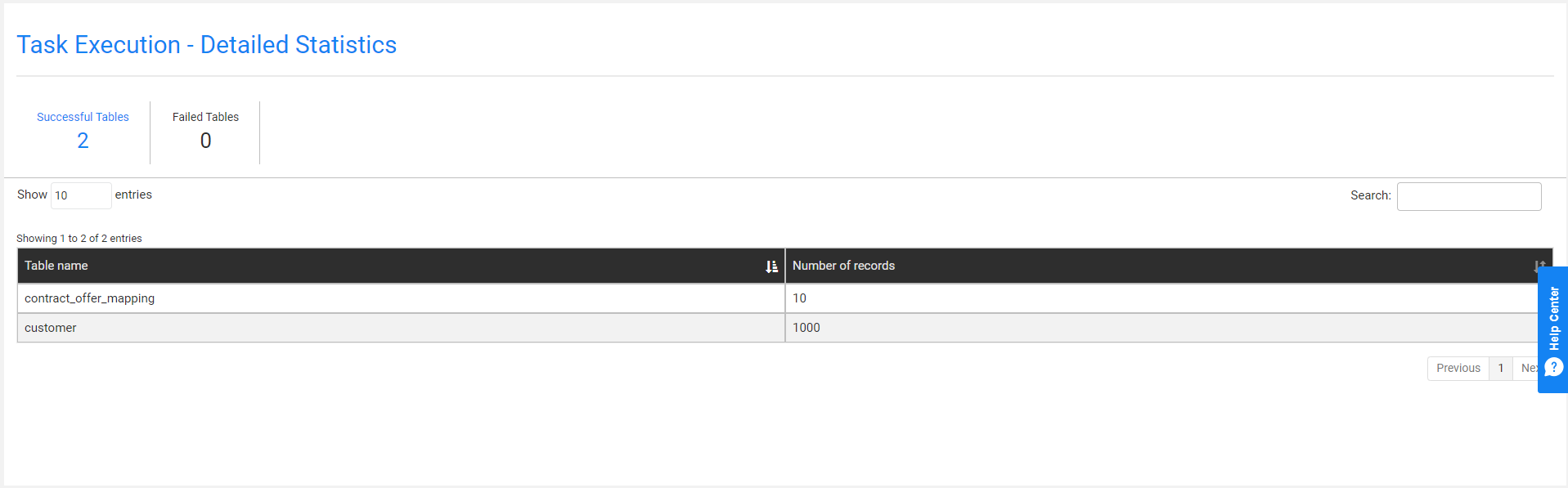Focus the Search input field
The height and width of the screenshot is (488, 1568).
tap(1469, 196)
